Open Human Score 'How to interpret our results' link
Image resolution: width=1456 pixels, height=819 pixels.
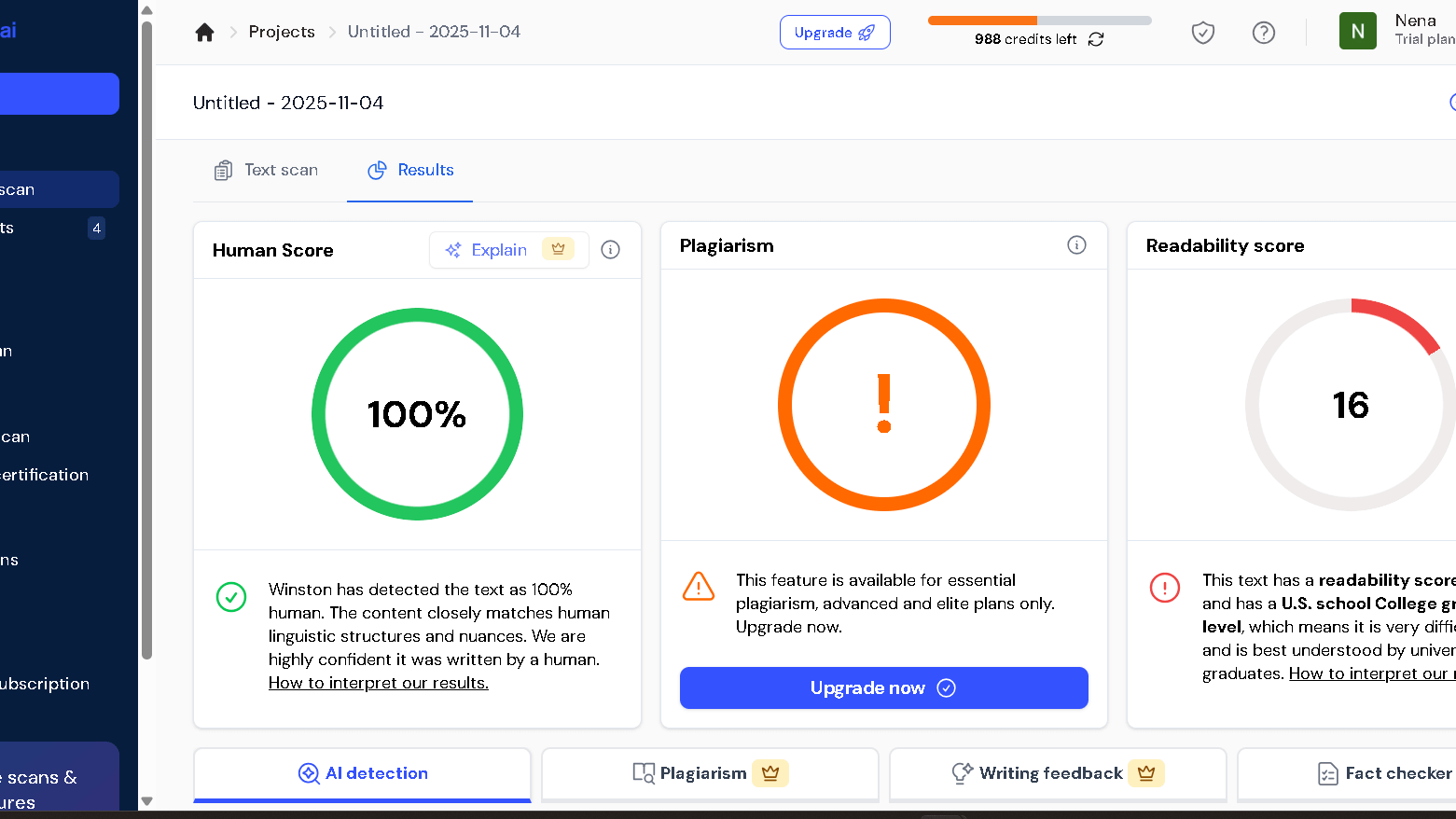point(378,683)
